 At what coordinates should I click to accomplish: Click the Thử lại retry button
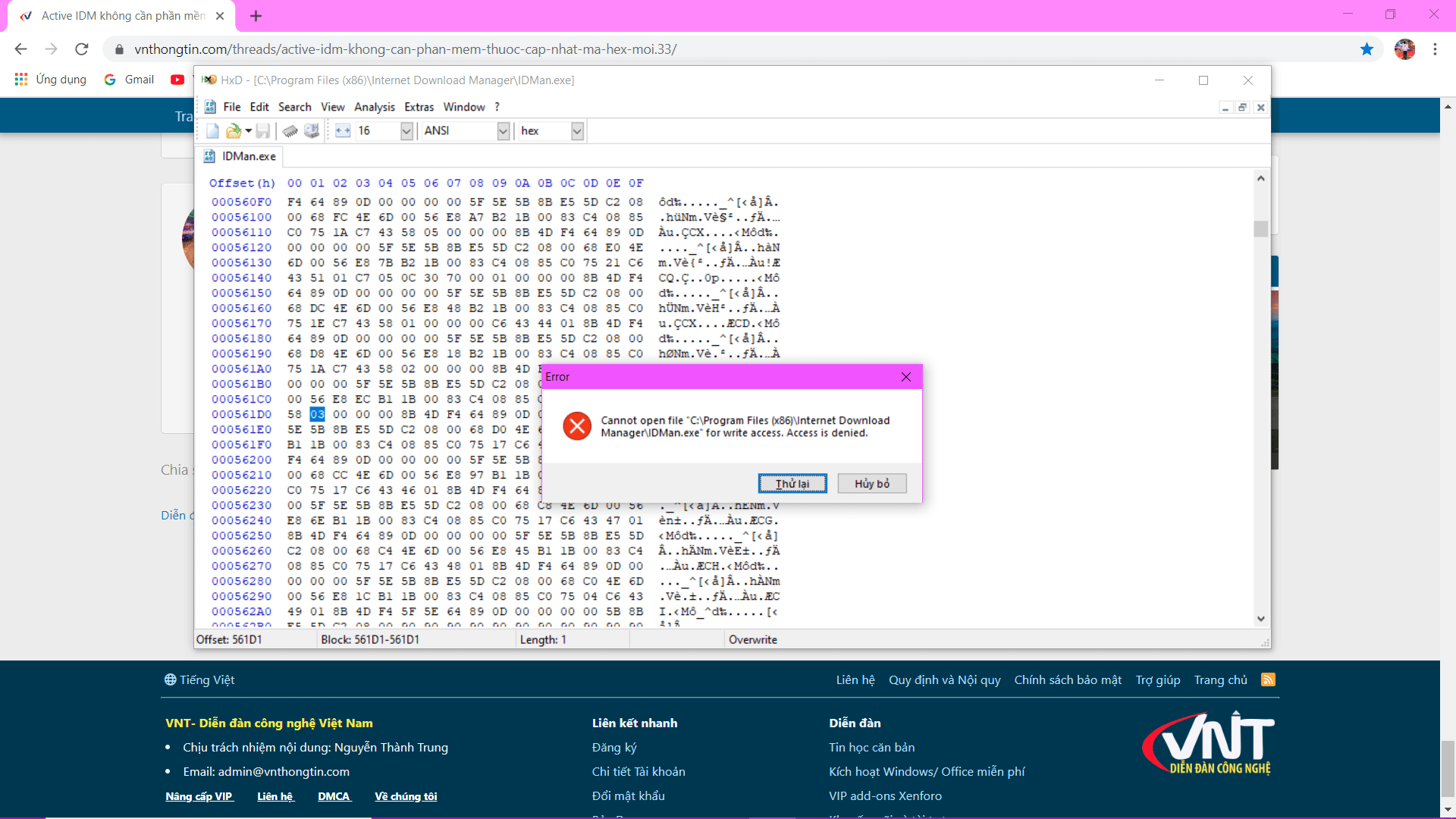[x=792, y=484]
